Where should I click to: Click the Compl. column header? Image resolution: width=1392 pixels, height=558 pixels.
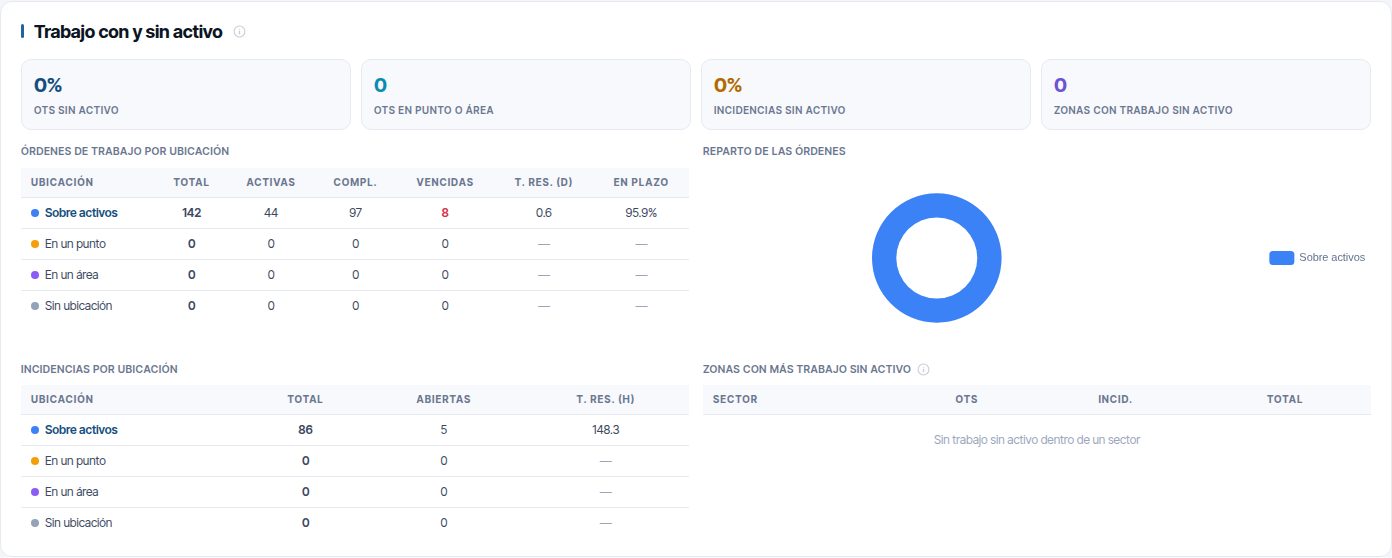point(355,182)
